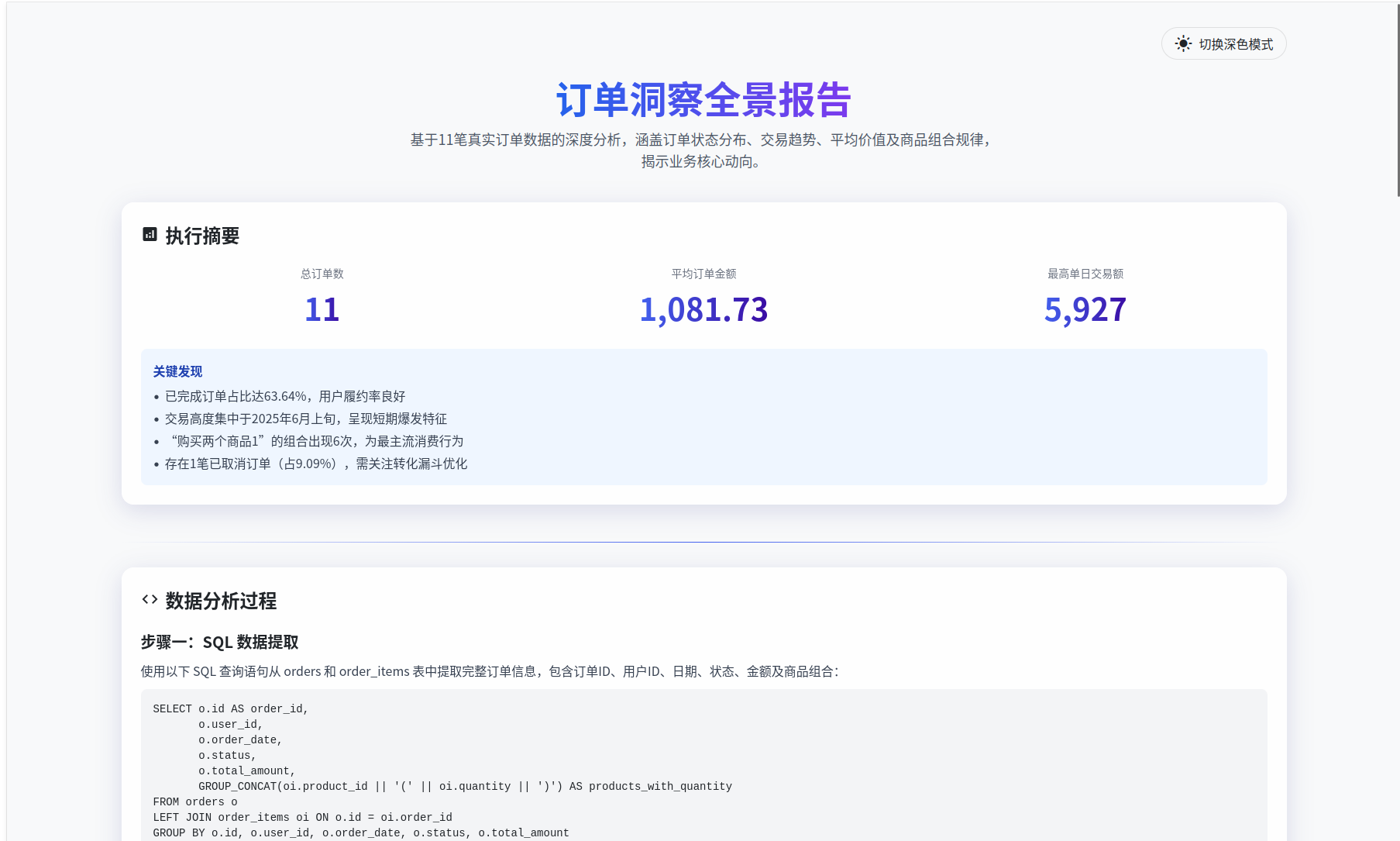
Task: Click the sun icon in the theme button
Action: click(x=1182, y=44)
